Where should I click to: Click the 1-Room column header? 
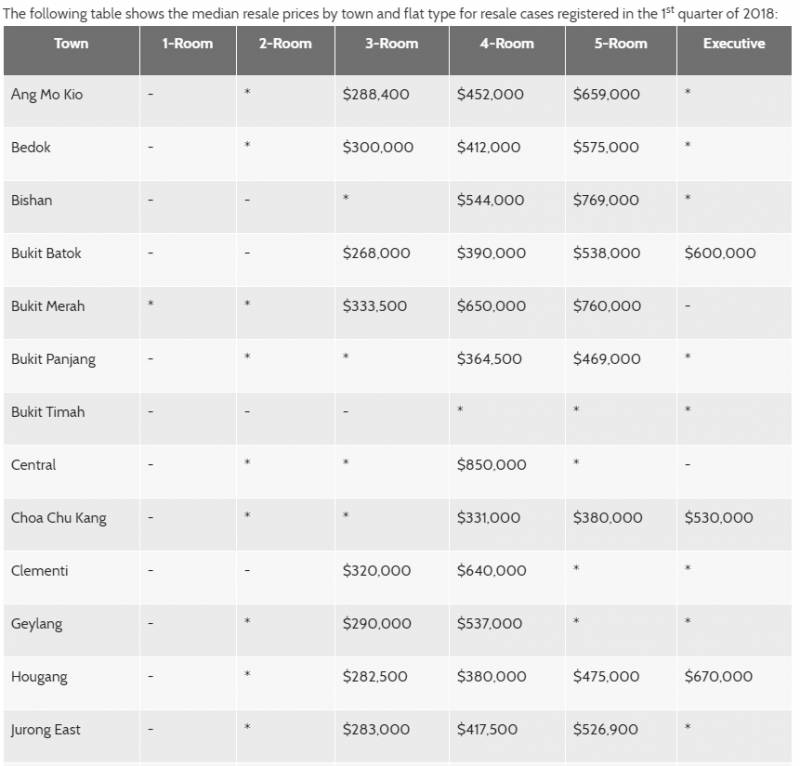pyautogui.click(x=187, y=44)
